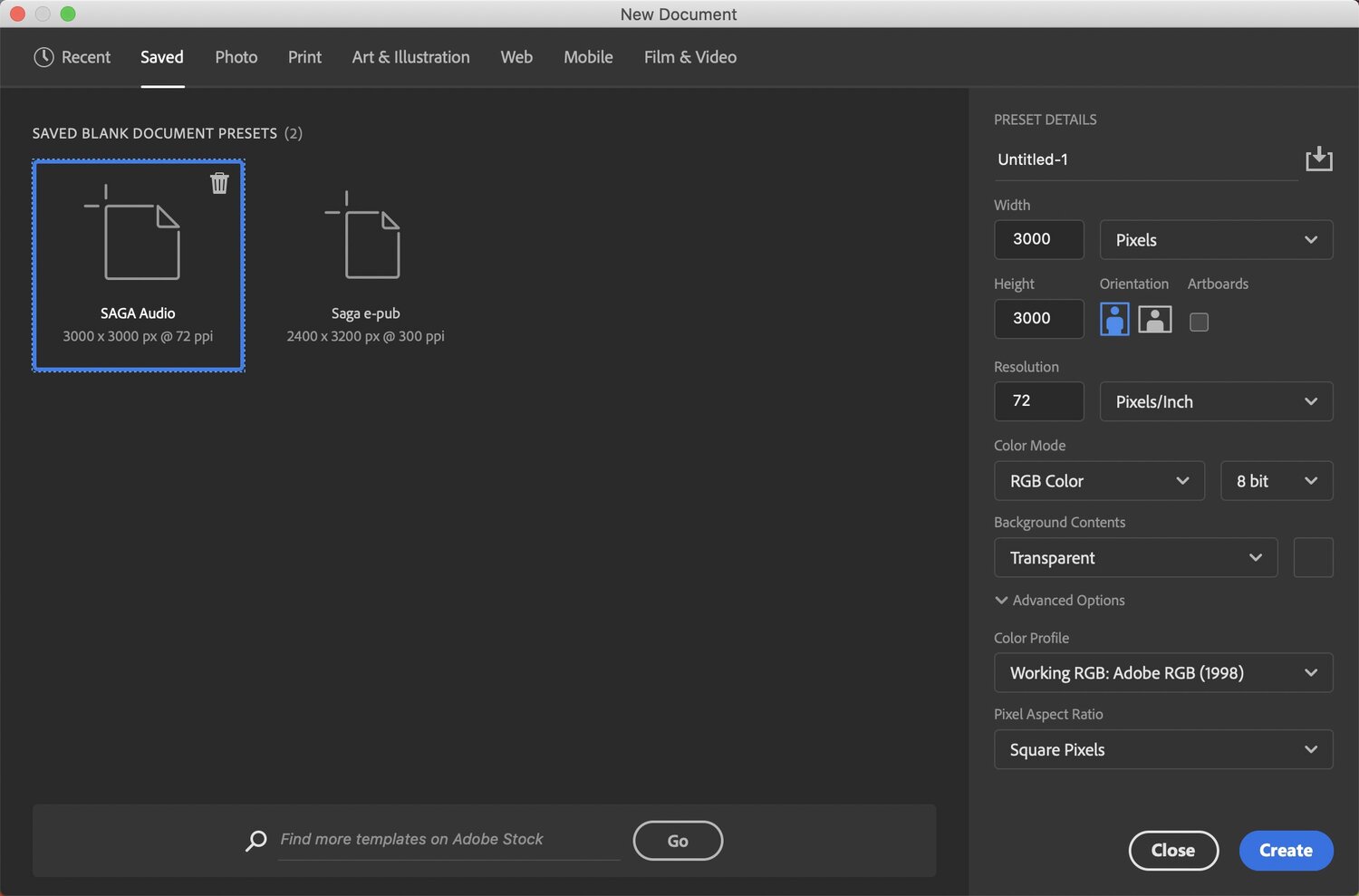Delete the SAGA Audio preset via trash icon
This screenshot has height=896, width=1359.
tap(219, 183)
